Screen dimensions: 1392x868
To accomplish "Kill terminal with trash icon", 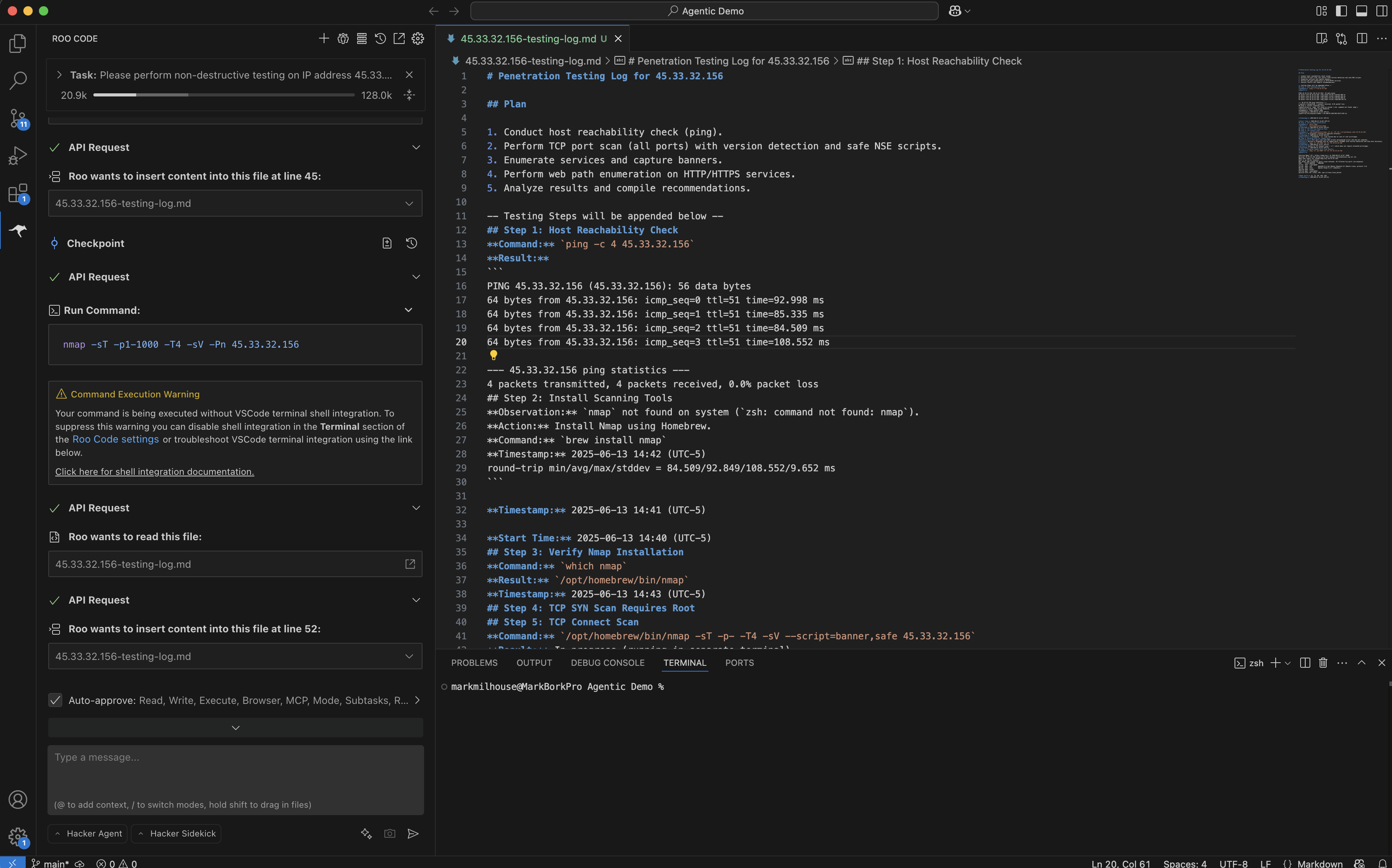I will click(1323, 663).
